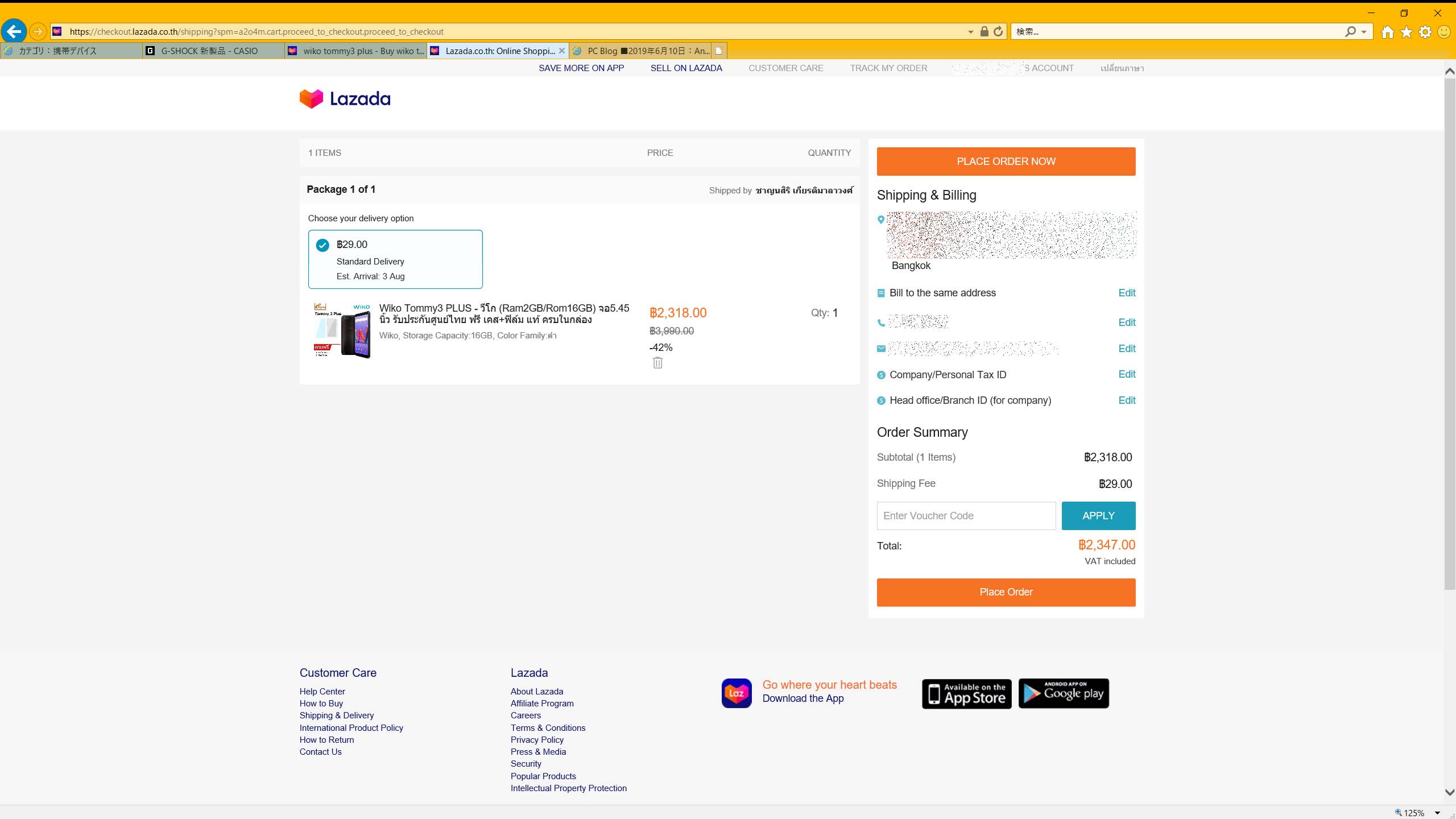Click APPLY voucher button

point(1098,516)
